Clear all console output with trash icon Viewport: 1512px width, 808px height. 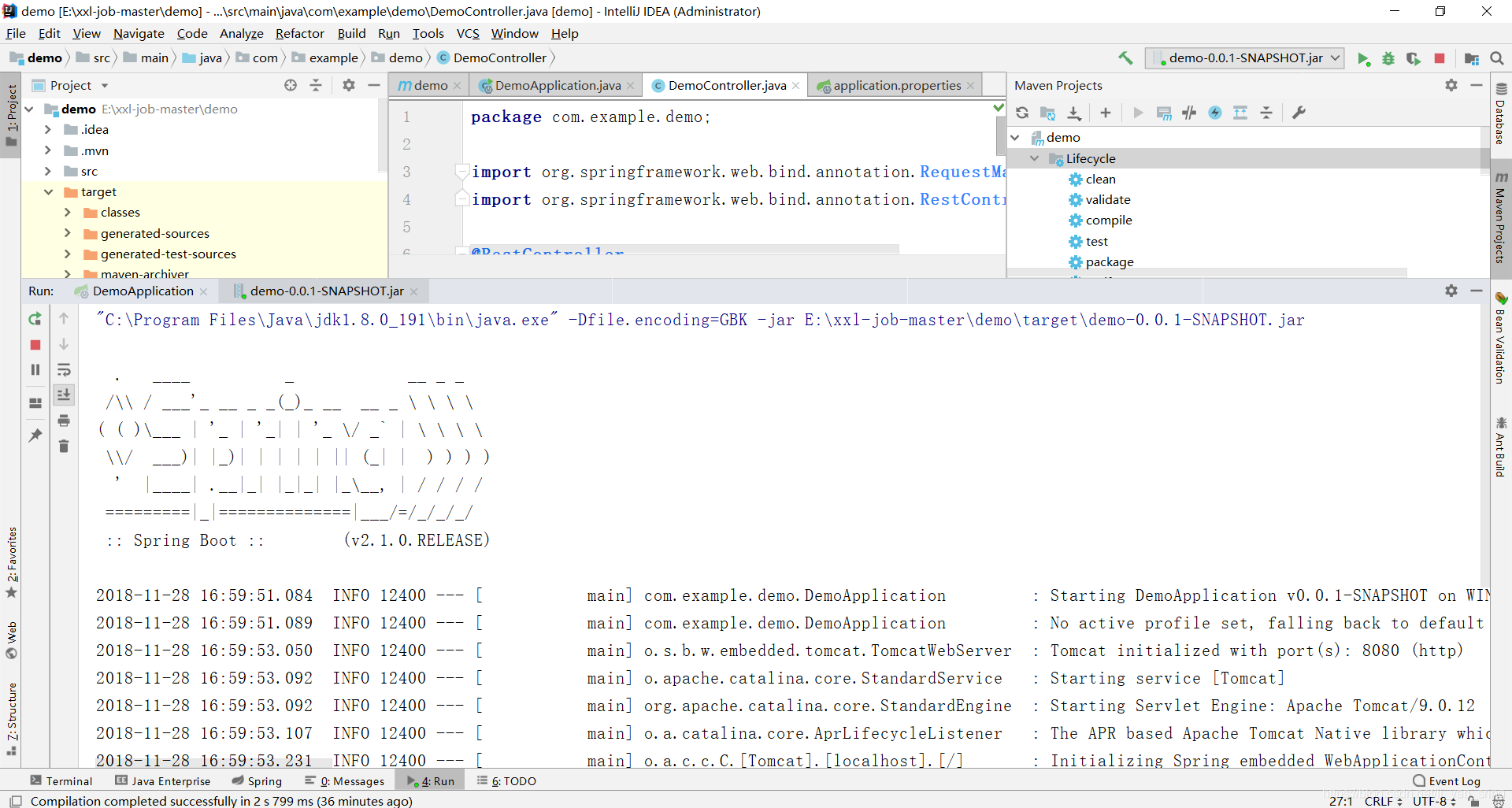tap(64, 446)
